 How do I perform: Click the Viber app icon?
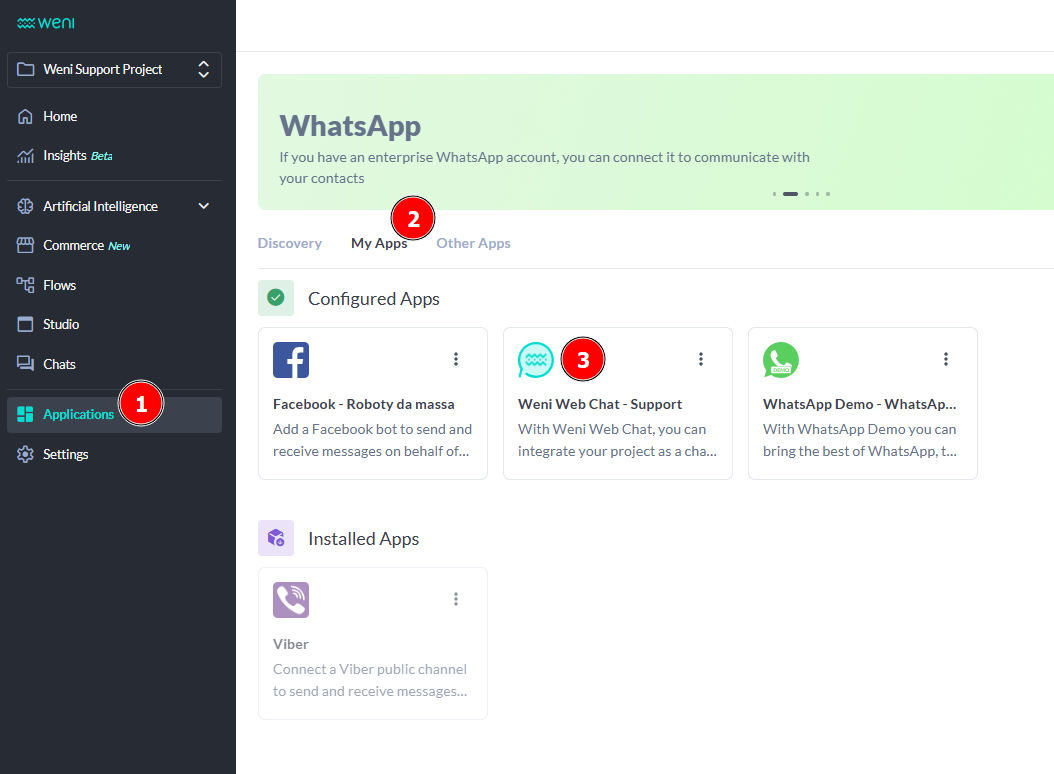(291, 600)
